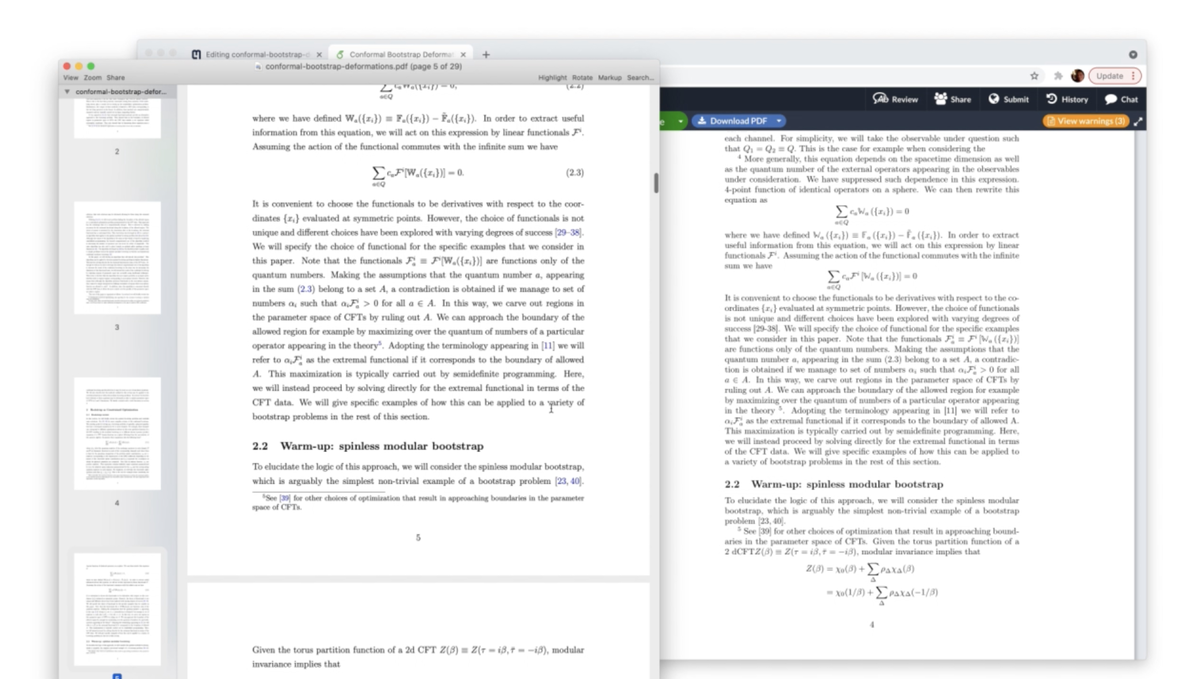Viewport: 1200px width, 679px height.
Task: Open the Preview Markup tool
Action: click(x=609, y=78)
